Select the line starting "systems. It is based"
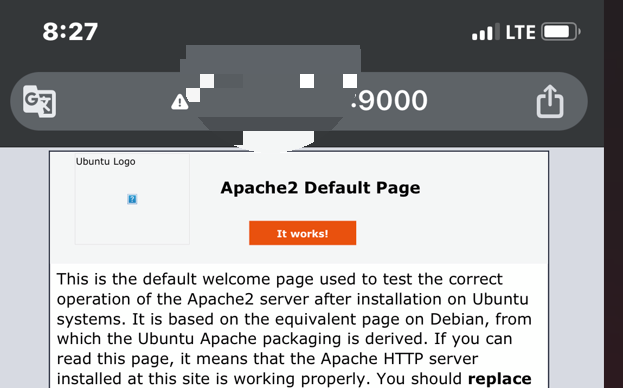This screenshot has height=388, width=623. point(294,319)
